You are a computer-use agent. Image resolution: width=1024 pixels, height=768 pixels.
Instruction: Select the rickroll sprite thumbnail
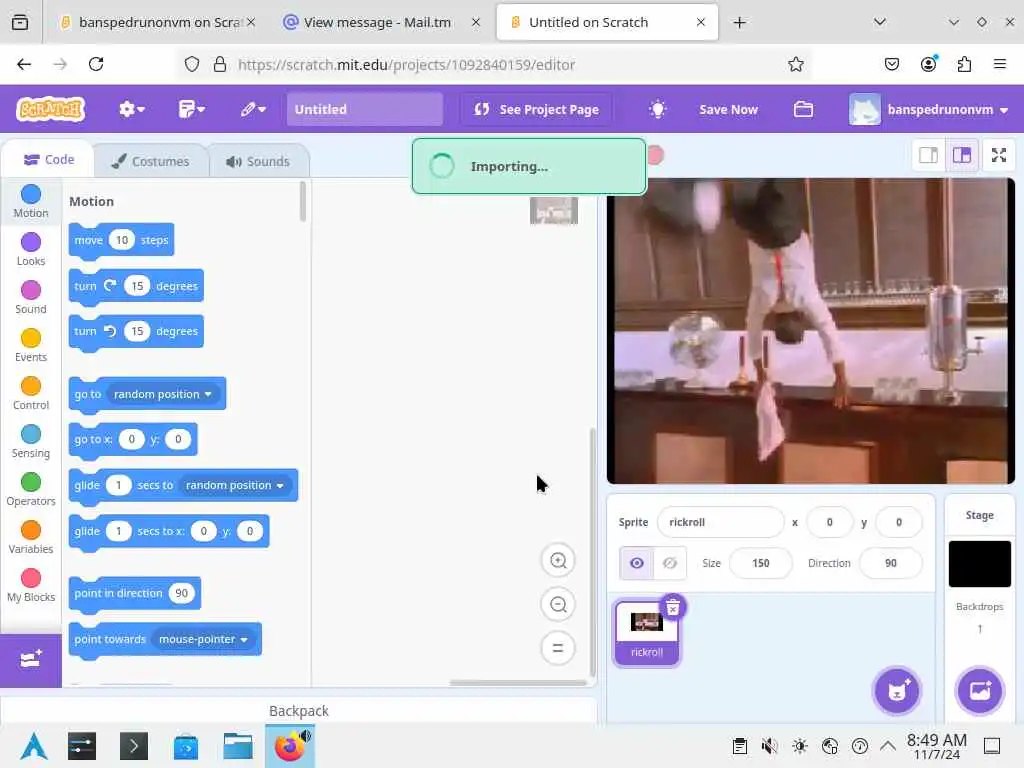(646, 633)
